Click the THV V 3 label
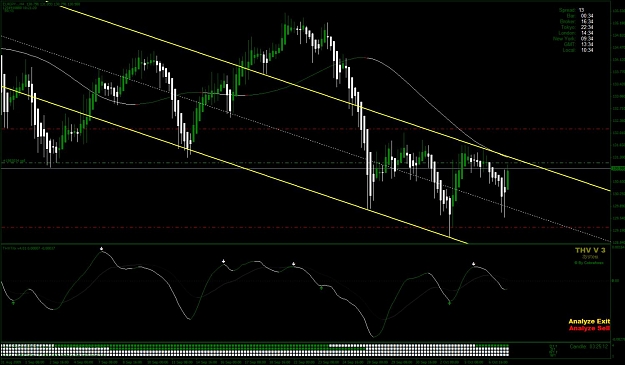 590,250
